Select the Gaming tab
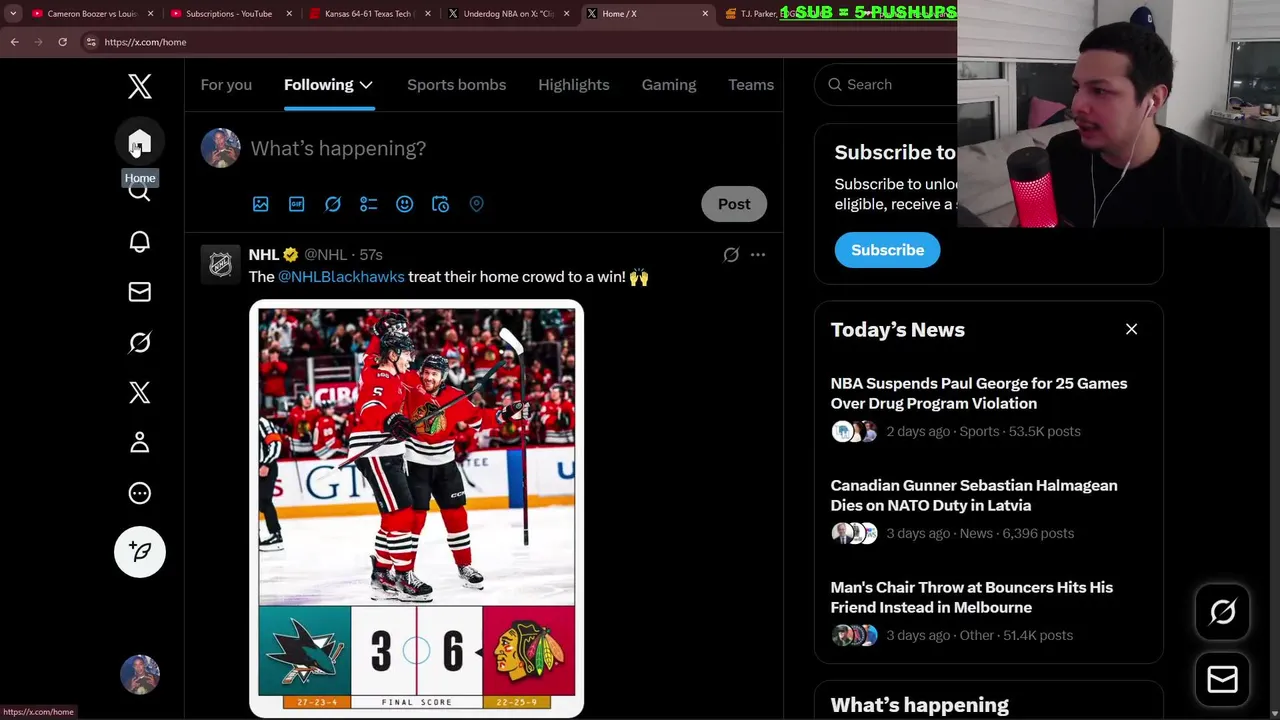Screen dimensions: 1280x720 (x=669, y=85)
